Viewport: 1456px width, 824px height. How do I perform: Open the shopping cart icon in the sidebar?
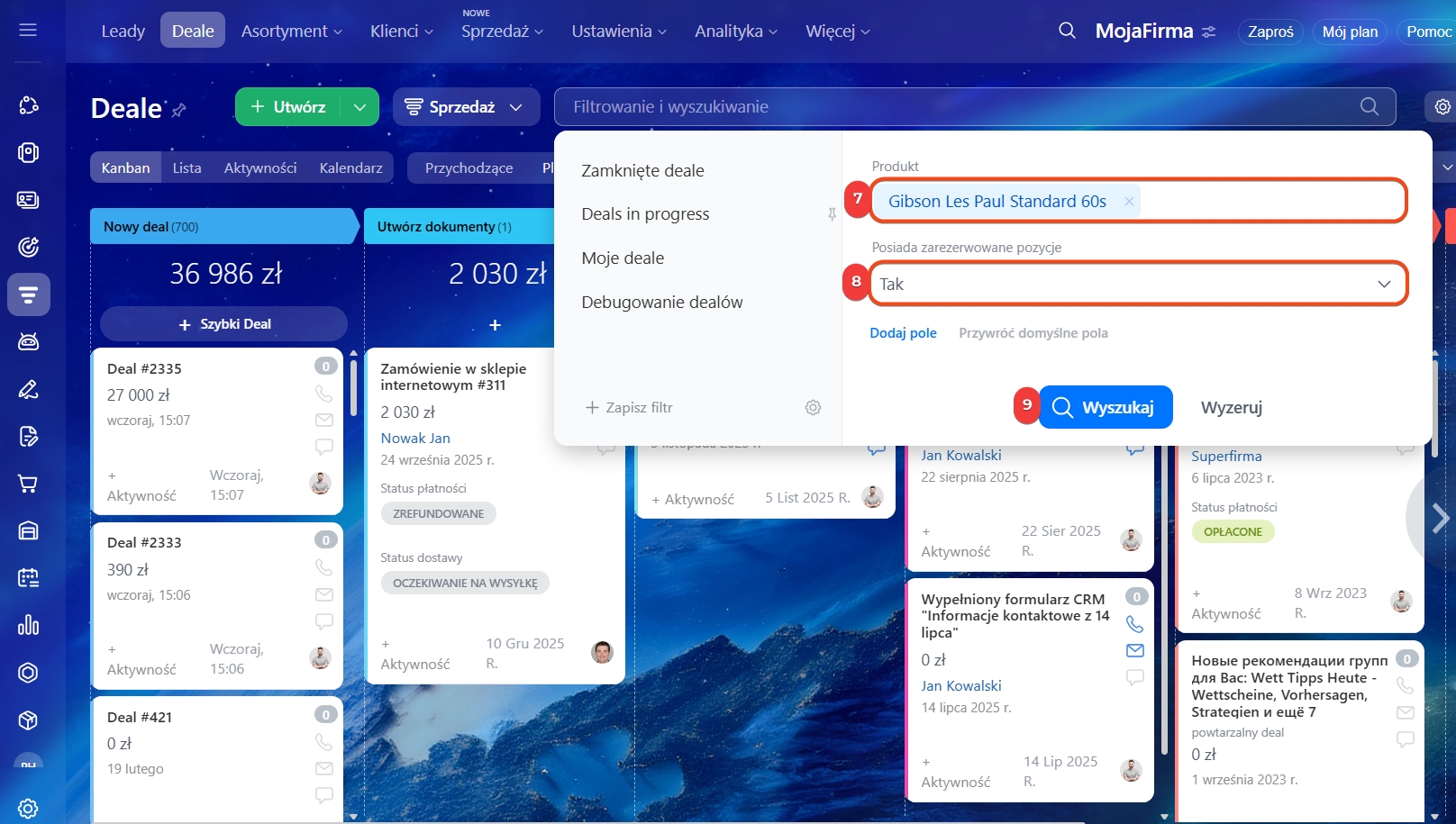tap(28, 484)
